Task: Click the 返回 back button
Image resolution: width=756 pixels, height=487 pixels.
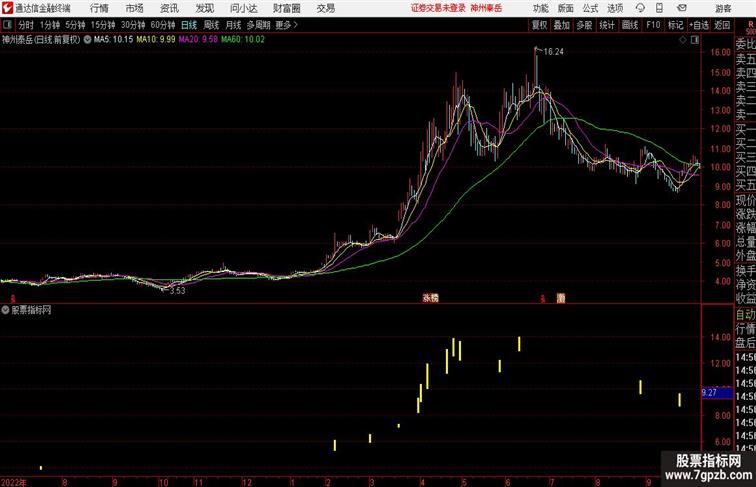Action: tap(722, 25)
